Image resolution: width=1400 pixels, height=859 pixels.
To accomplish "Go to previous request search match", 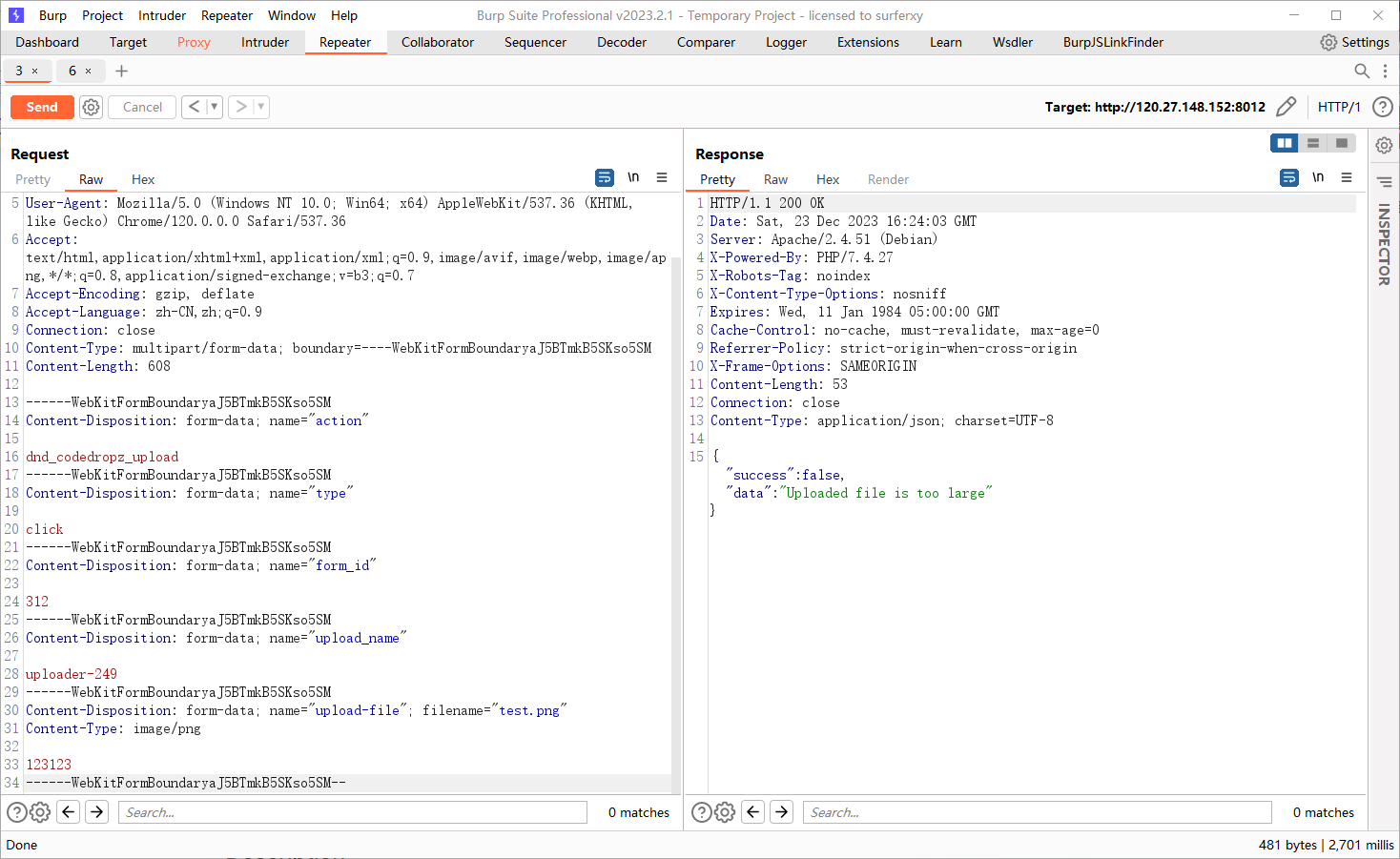I will [x=69, y=812].
